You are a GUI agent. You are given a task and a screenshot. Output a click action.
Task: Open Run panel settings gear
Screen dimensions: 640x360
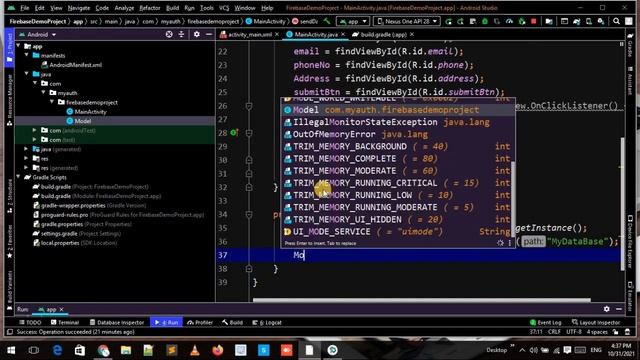[x=607, y=309]
